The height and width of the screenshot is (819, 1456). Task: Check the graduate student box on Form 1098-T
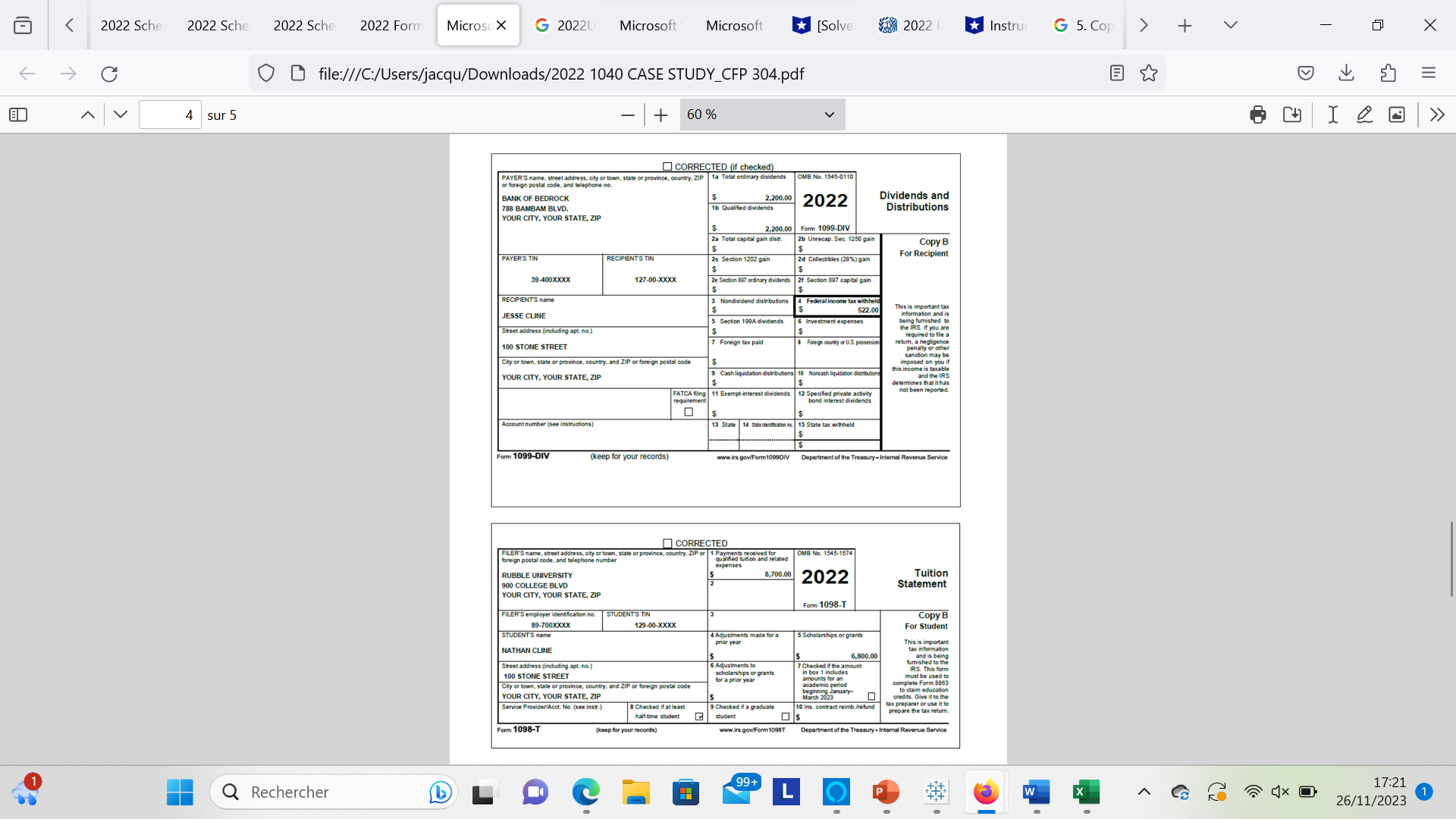point(785,716)
